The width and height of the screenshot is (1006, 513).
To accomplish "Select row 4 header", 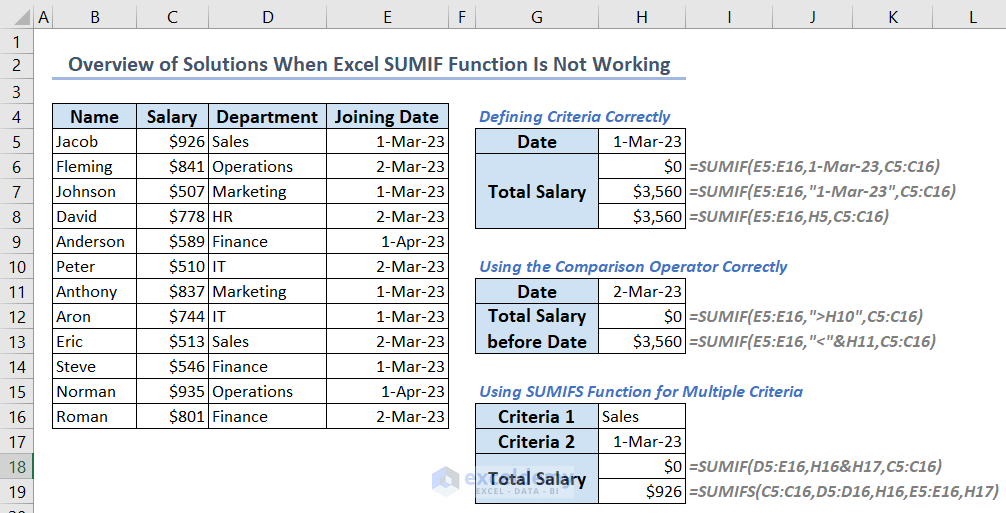I will (x=17, y=117).
